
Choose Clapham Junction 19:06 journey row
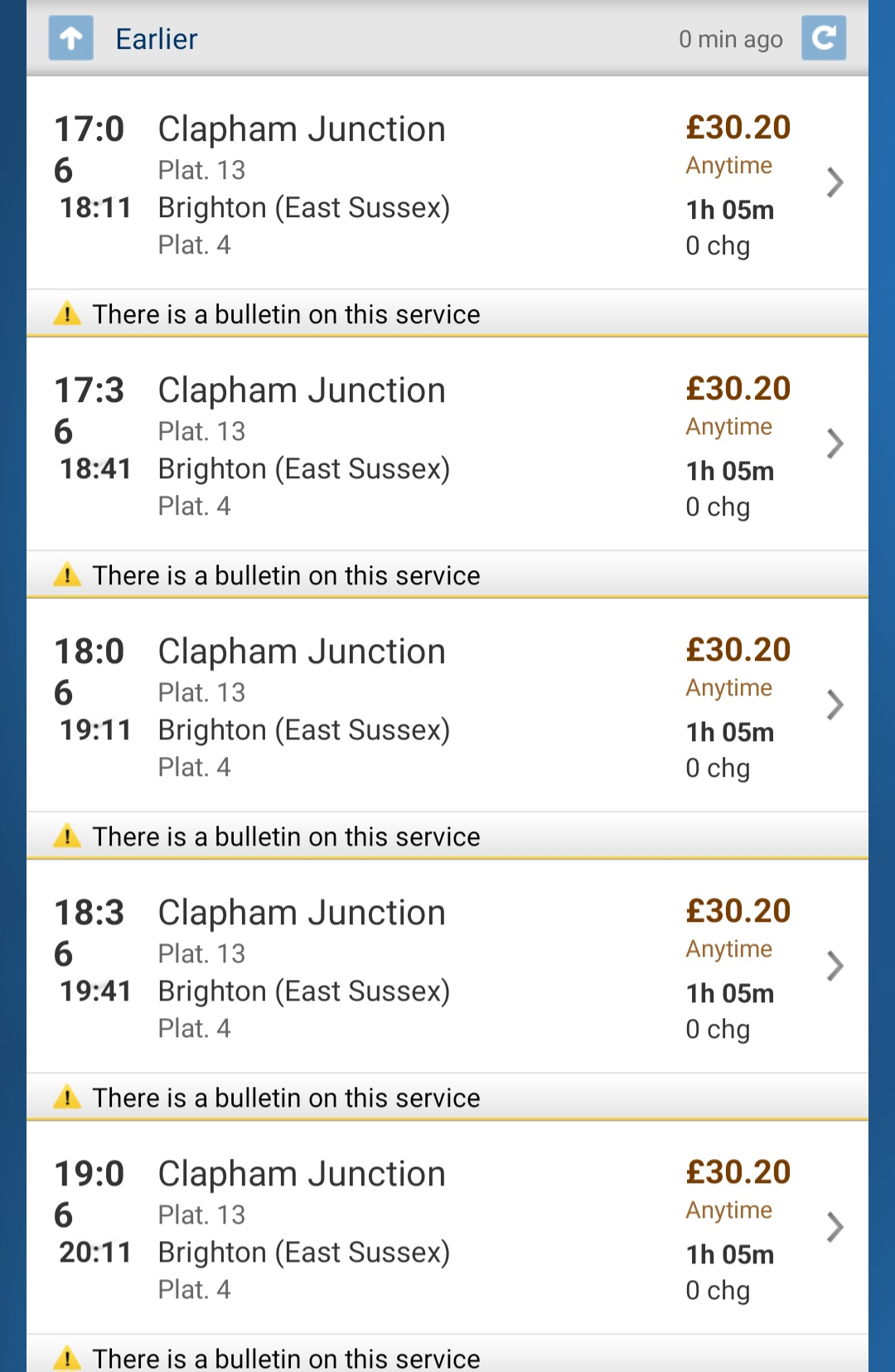[447, 1228]
